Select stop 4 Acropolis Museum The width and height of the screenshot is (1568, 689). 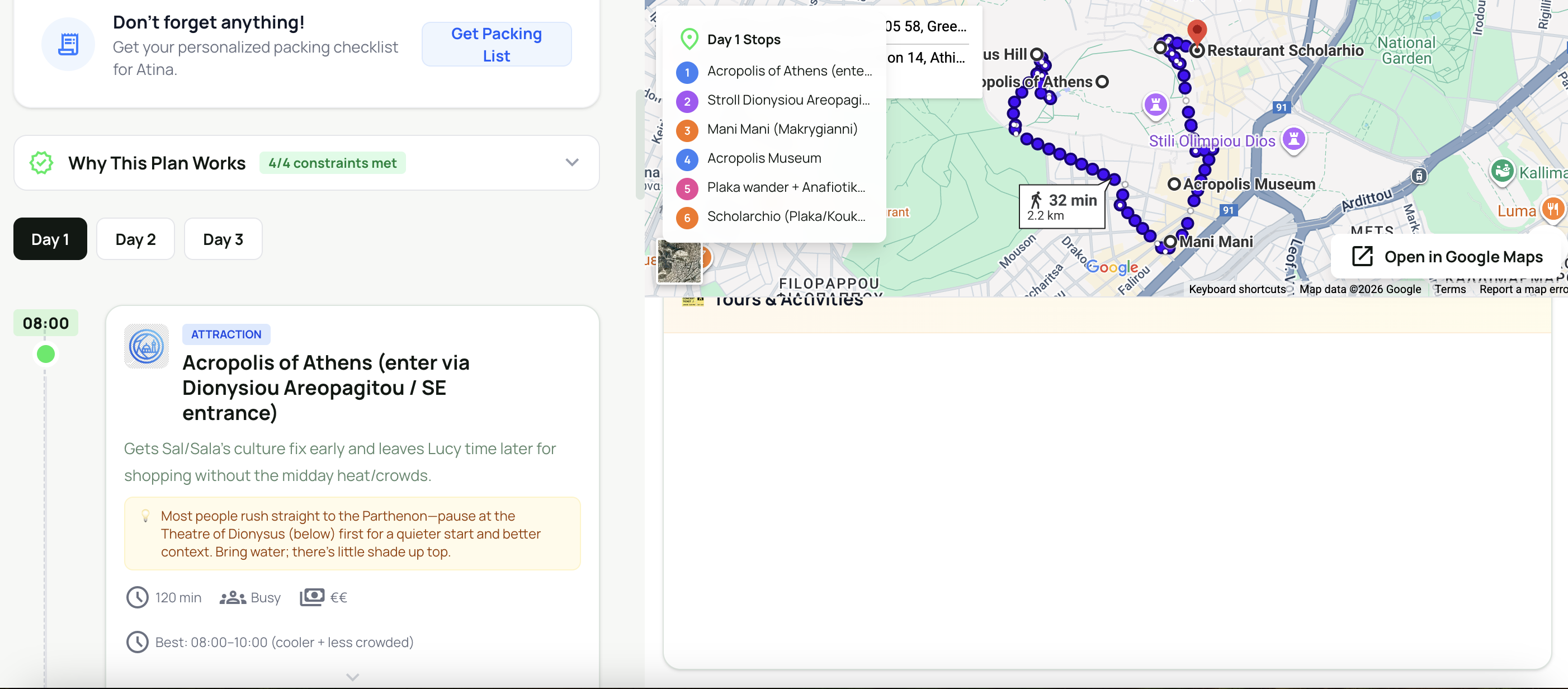point(763,158)
